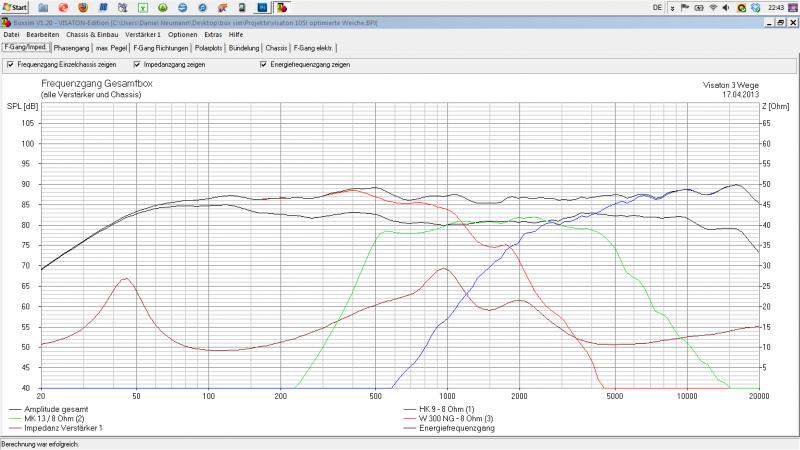The width and height of the screenshot is (800, 450).
Task: Expand hidden tray icons arrow
Action: [672, 7]
